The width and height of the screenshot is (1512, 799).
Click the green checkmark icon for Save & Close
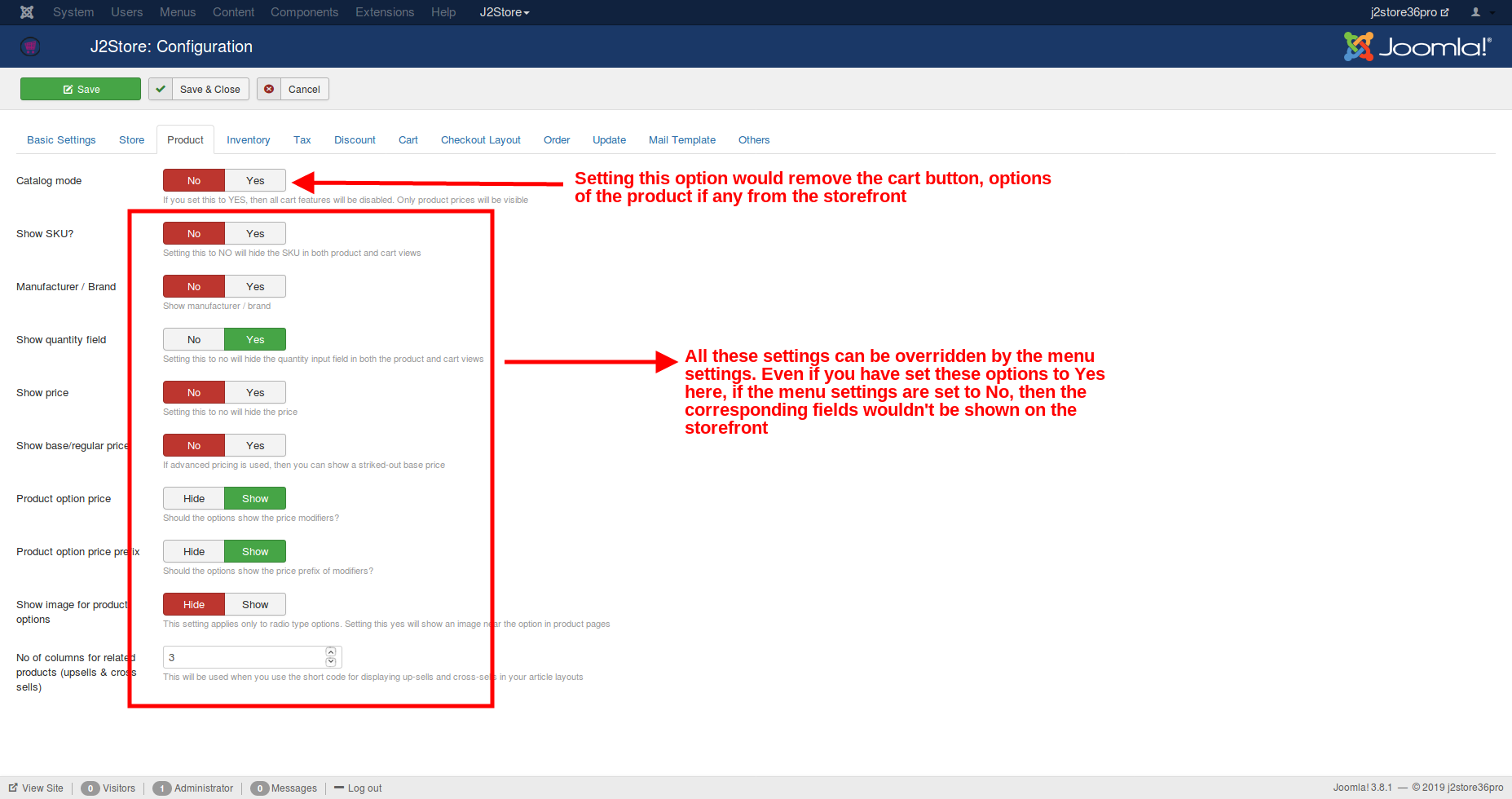point(161,89)
